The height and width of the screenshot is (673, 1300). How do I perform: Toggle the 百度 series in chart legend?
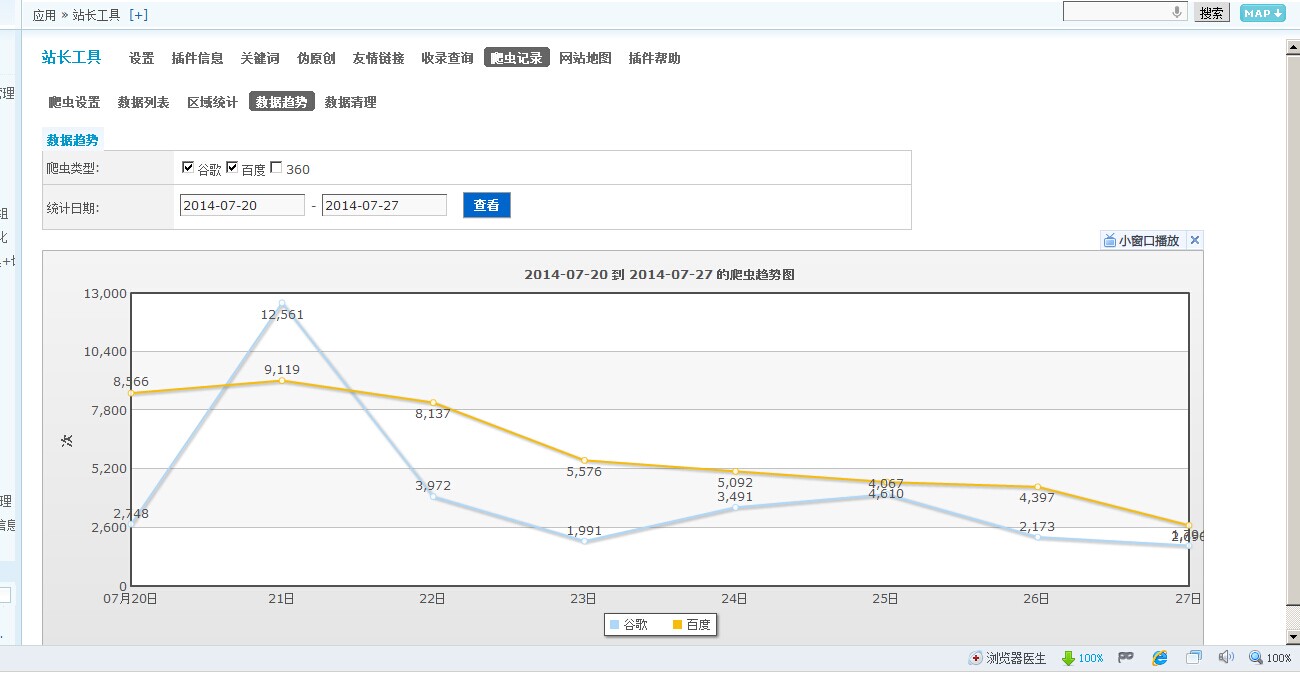(x=692, y=624)
